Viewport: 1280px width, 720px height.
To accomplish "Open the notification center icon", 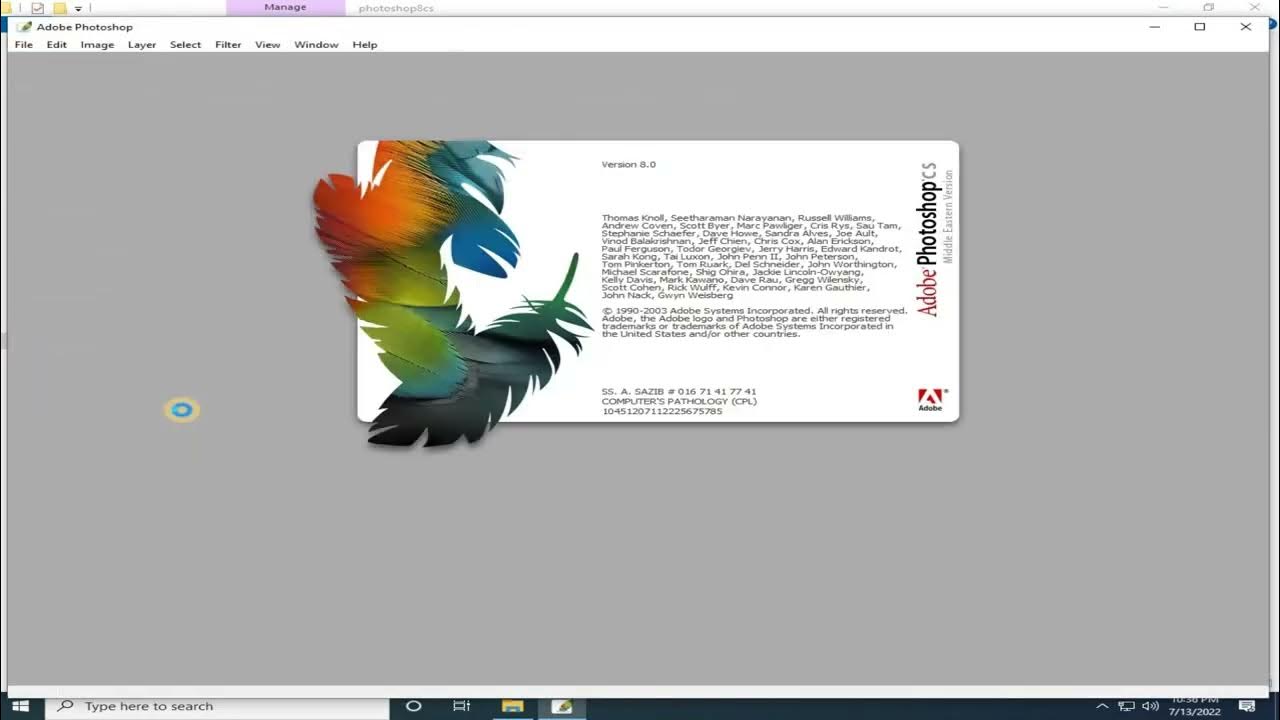I will (x=1247, y=706).
